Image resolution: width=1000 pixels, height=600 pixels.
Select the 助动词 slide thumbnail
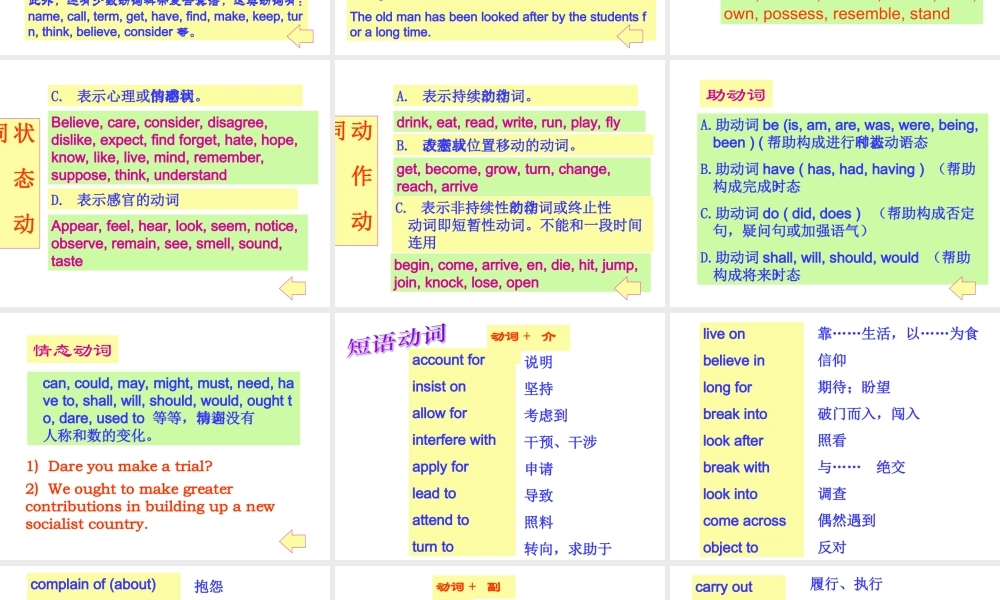835,184
